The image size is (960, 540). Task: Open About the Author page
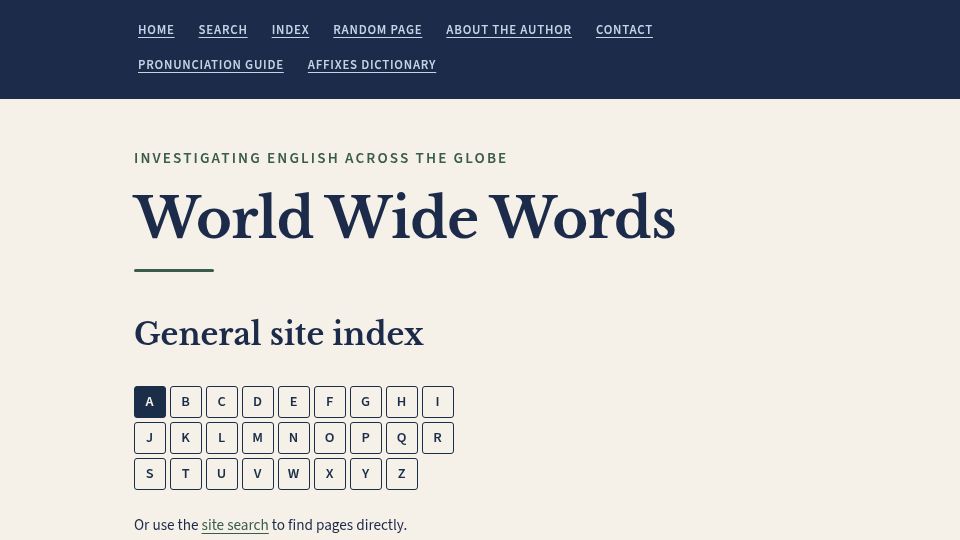point(509,30)
